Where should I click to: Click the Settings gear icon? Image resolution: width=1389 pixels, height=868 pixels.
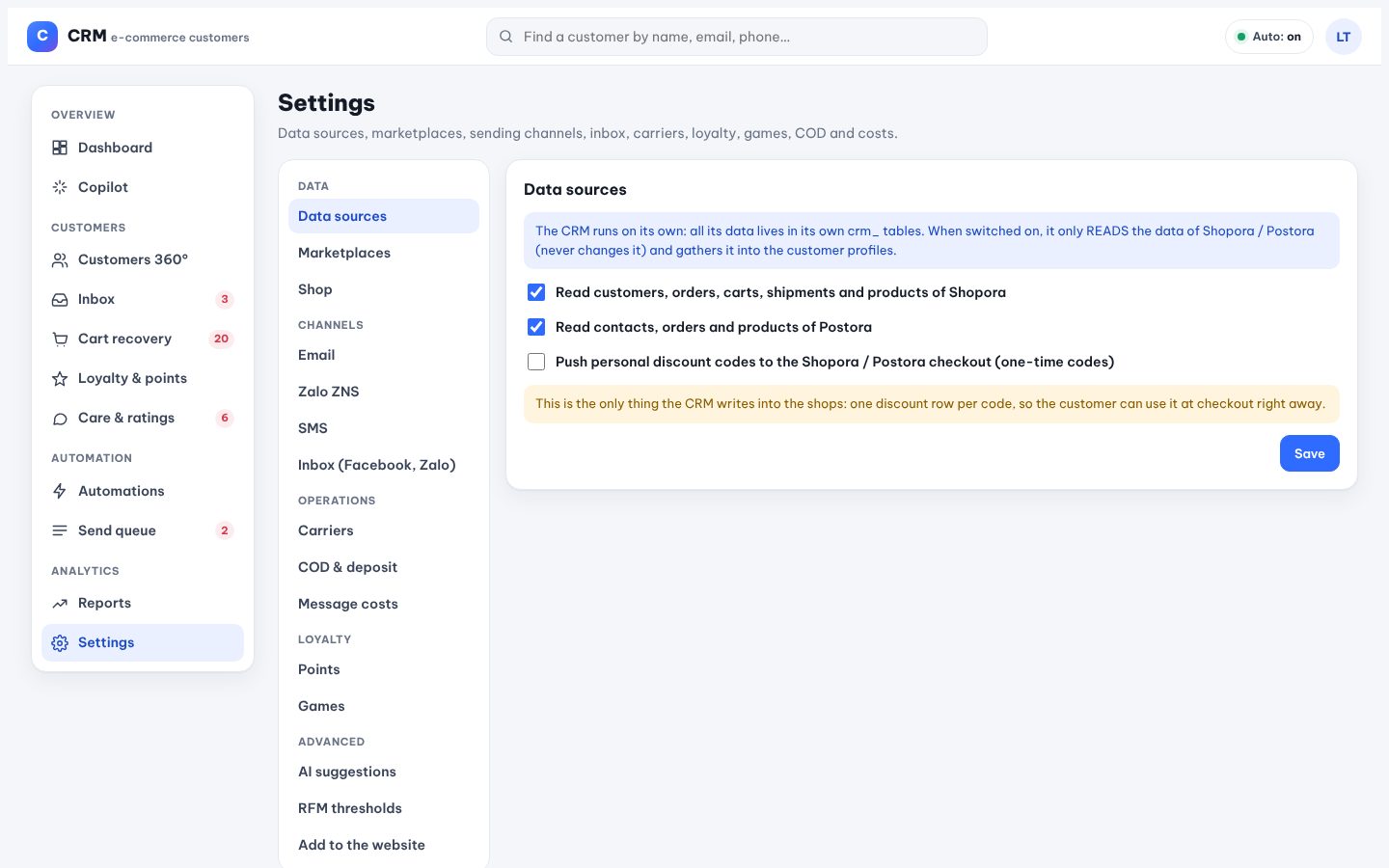tap(60, 642)
